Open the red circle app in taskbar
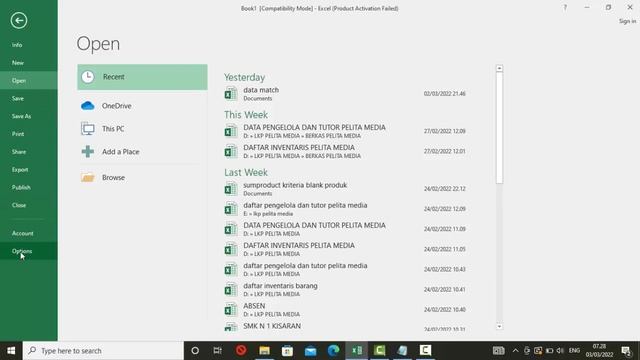The width and height of the screenshot is (640, 360). [241, 350]
